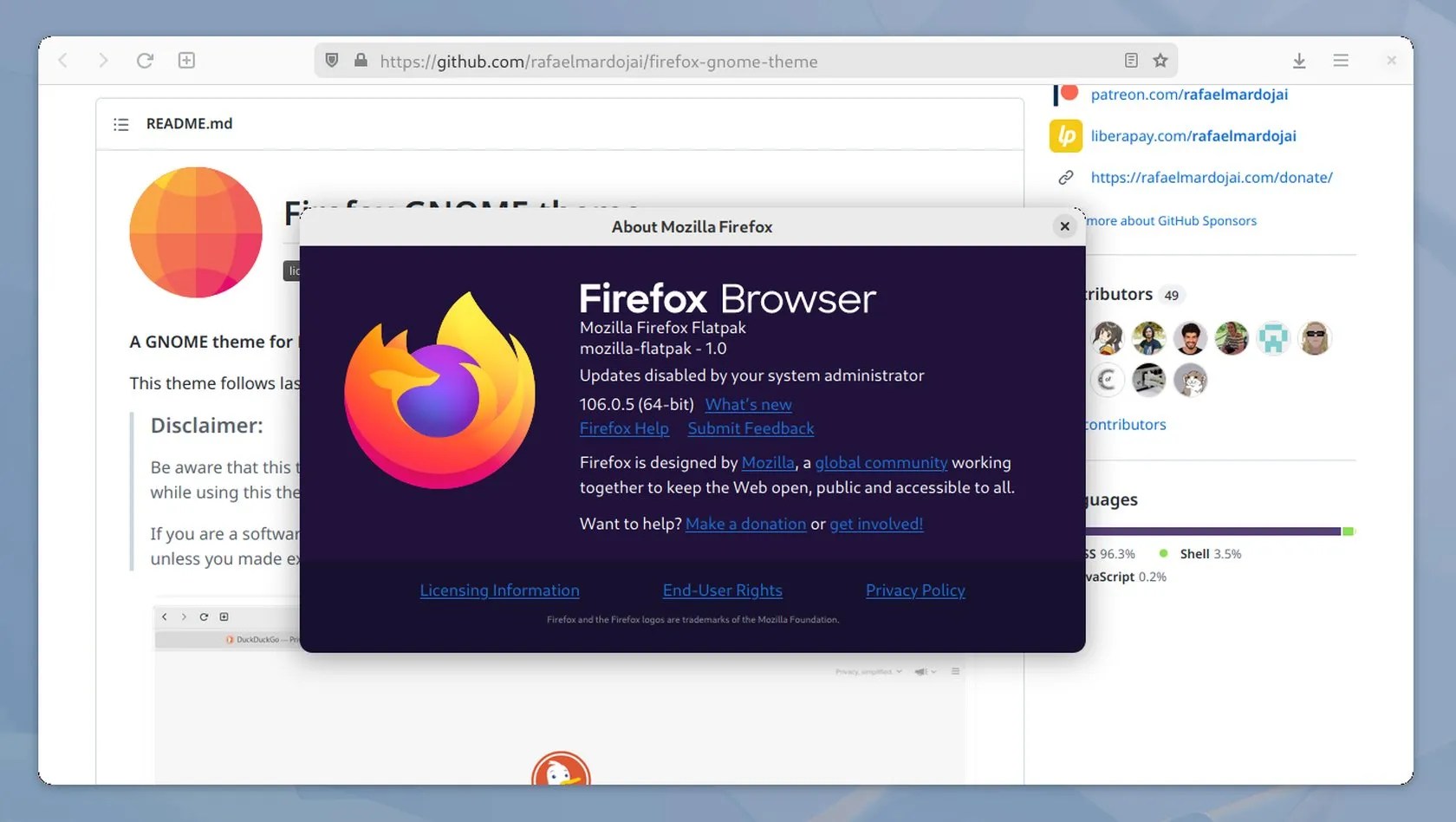The image size is (1456, 822).
Task: Open the What's new link
Action: point(748,404)
